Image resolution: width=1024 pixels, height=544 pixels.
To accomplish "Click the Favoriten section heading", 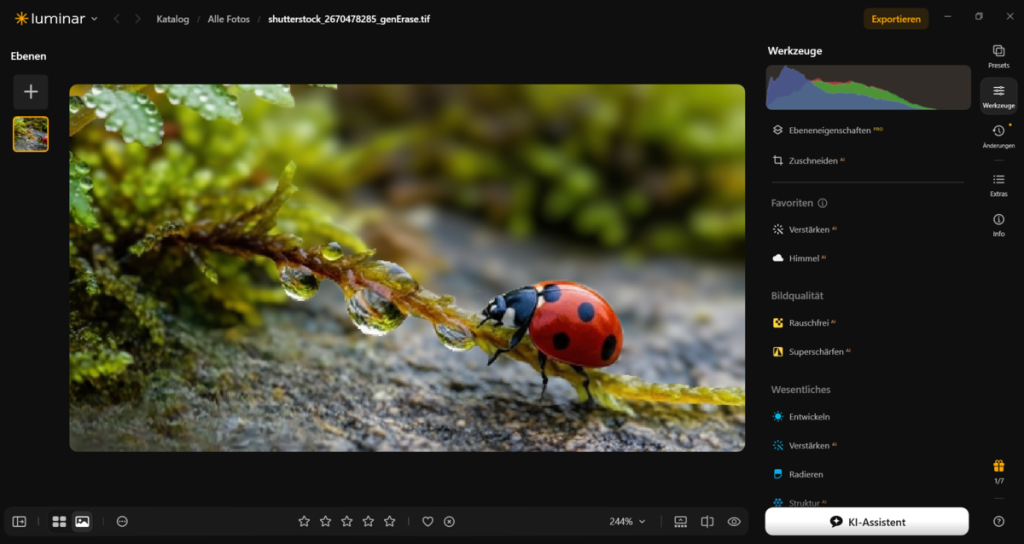I will pyautogui.click(x=792, y=203).
